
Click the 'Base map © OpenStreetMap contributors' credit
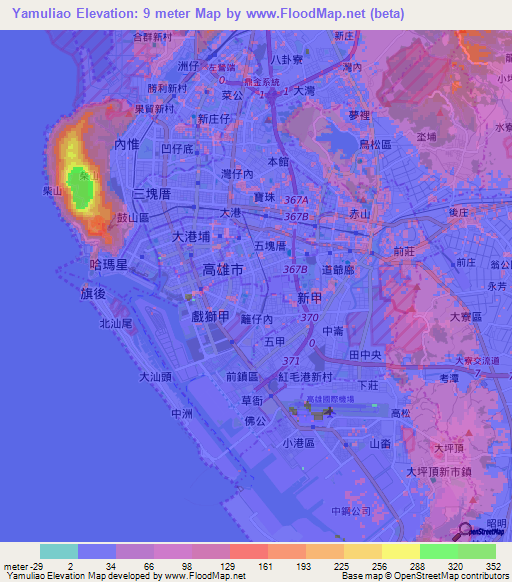pyautogui.click(x=425, y=576)
